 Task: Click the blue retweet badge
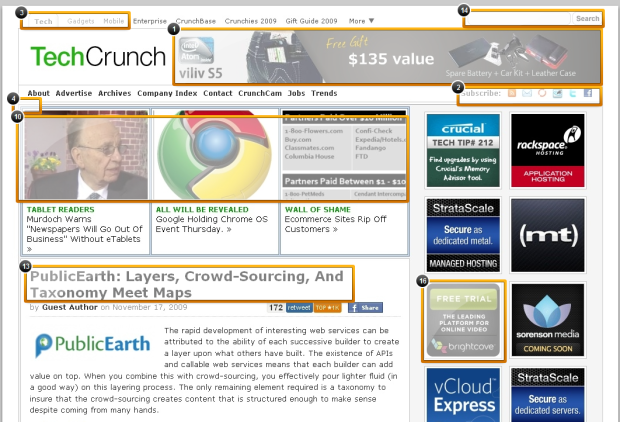(299, 308)
